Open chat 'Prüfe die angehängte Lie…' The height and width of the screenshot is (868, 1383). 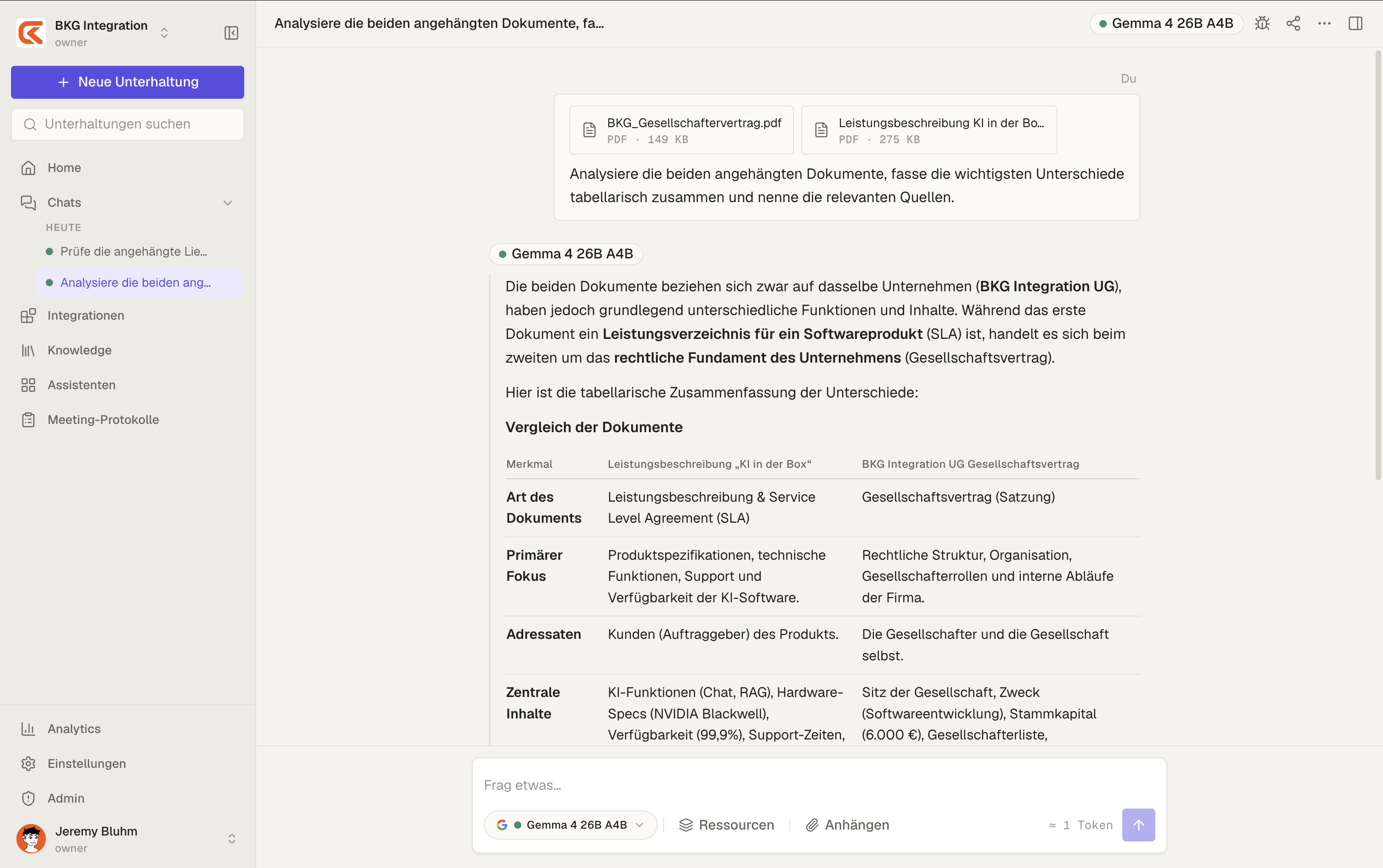[x=140, y=252]
